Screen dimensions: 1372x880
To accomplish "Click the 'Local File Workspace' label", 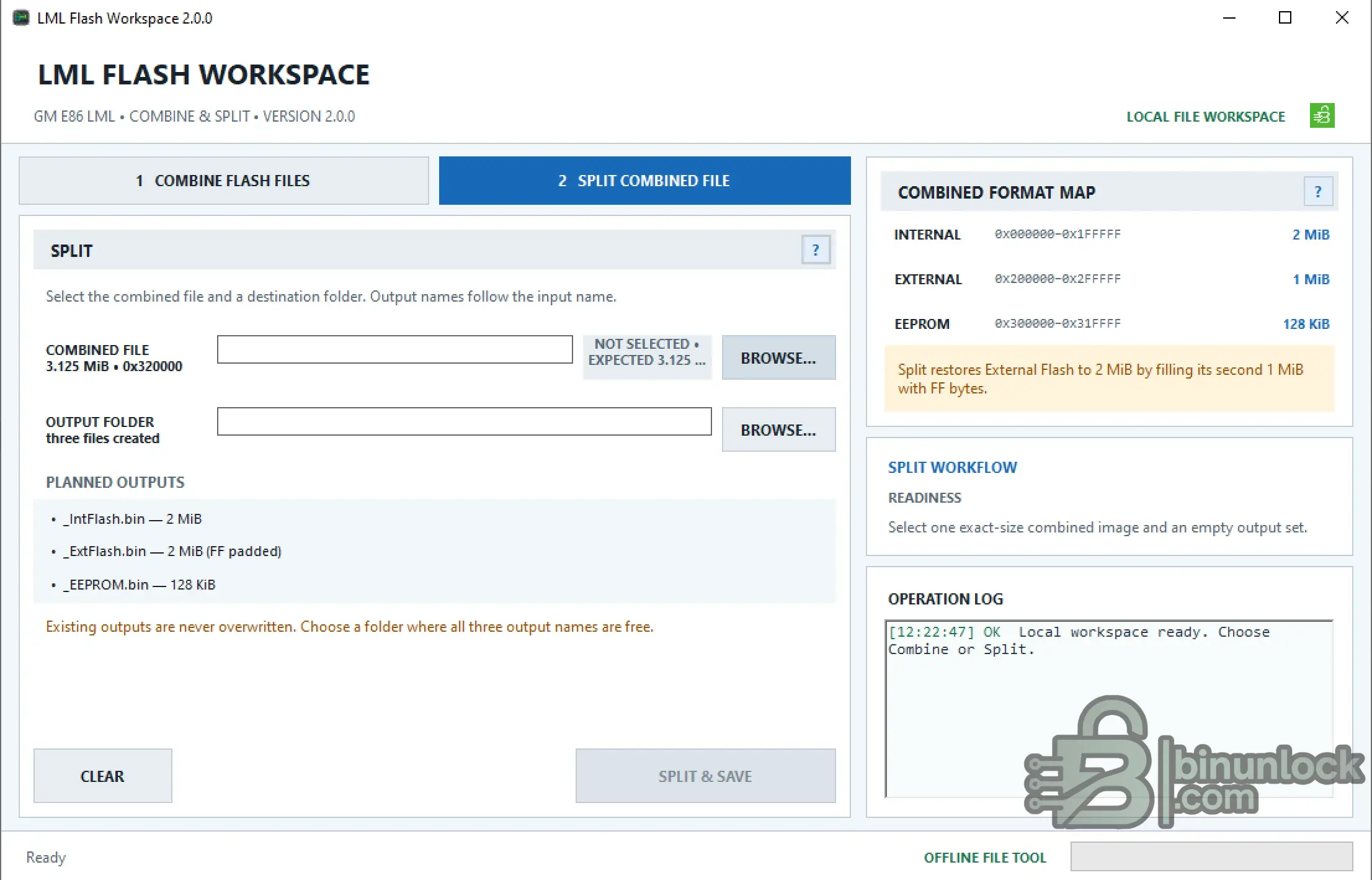I will click(x=1206, y=117).
